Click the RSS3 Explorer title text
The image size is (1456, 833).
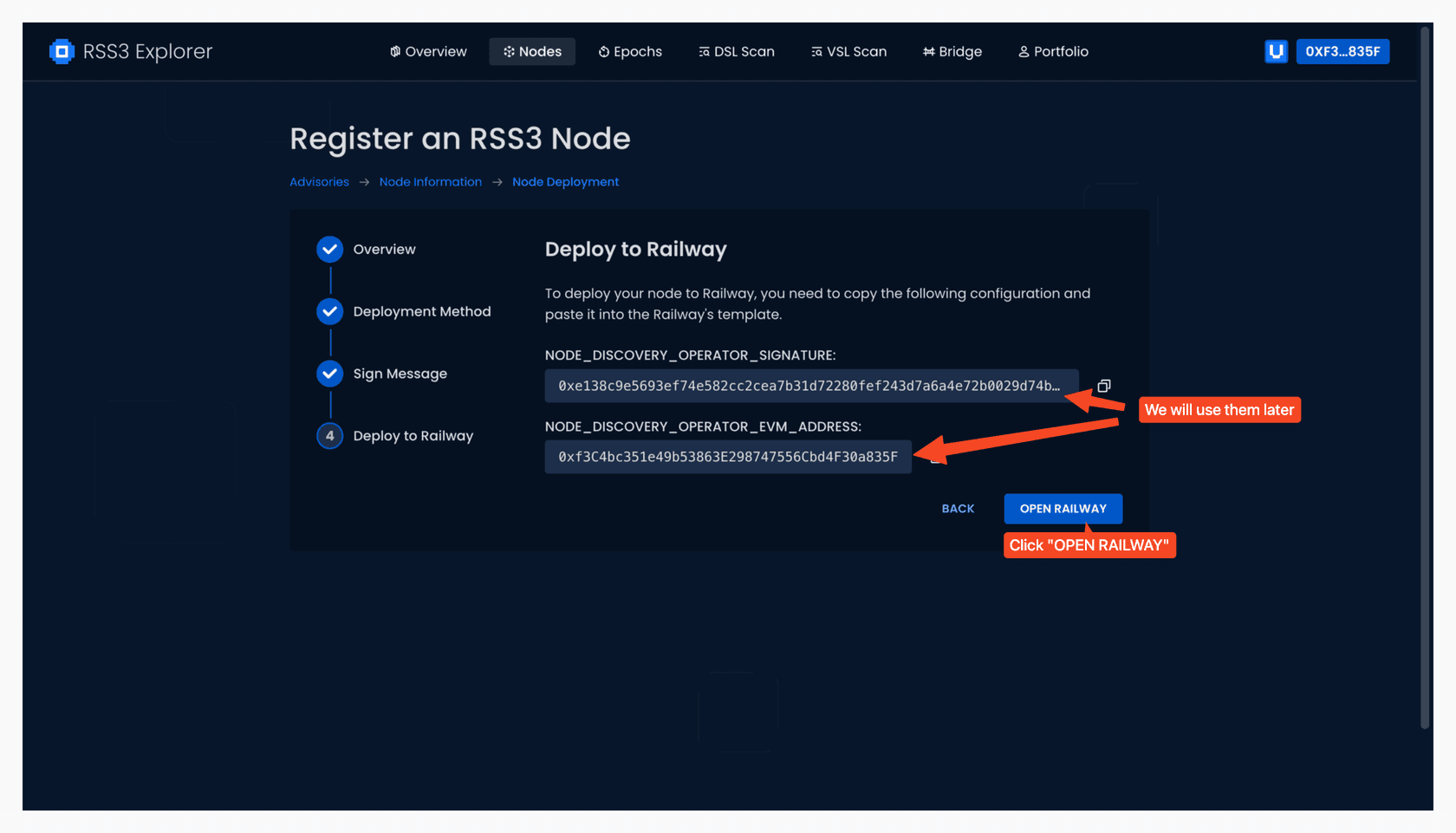147,51
